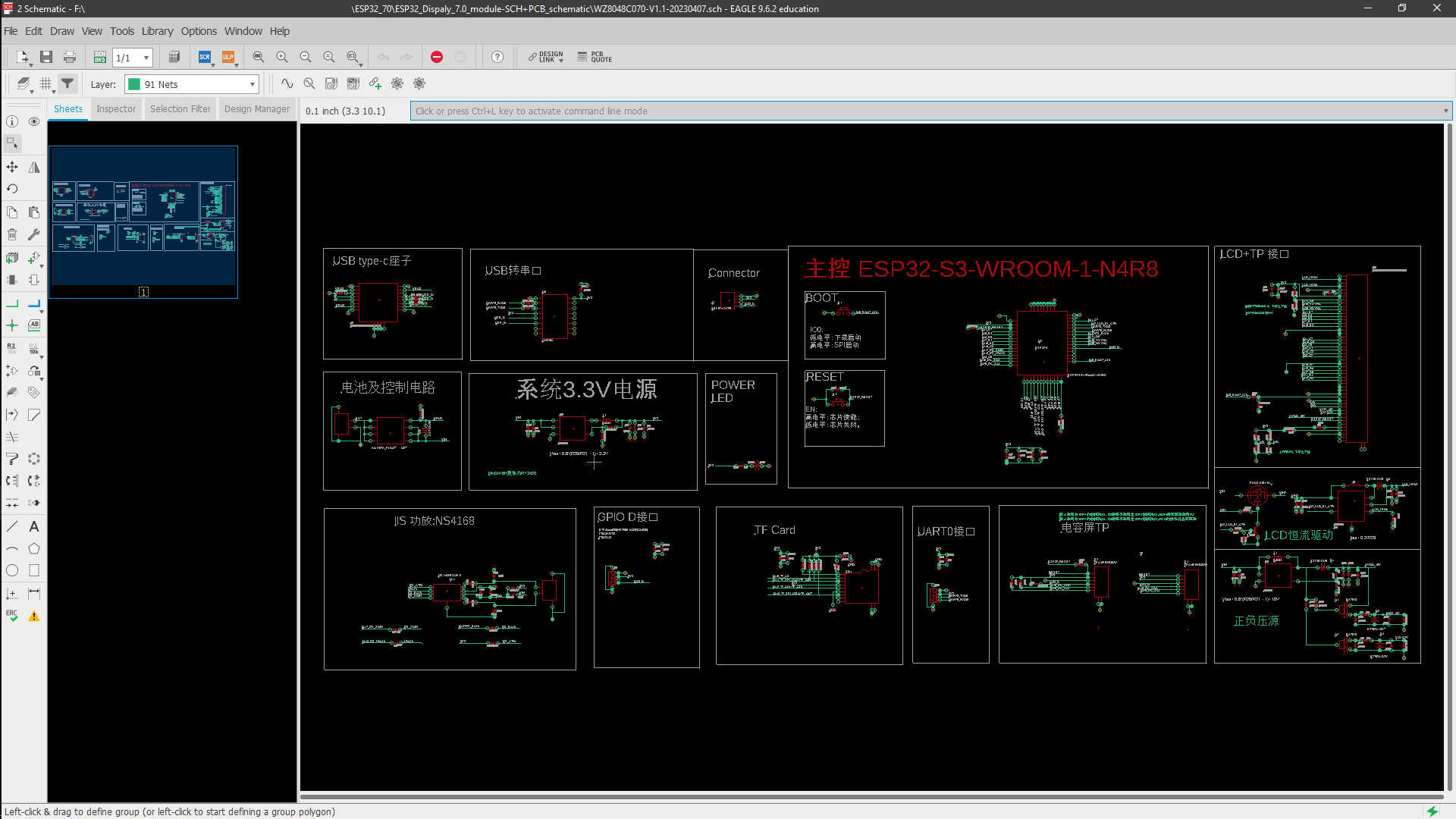
Task: Expand the New document icon dropdown
Action: (x=30, y=64)
